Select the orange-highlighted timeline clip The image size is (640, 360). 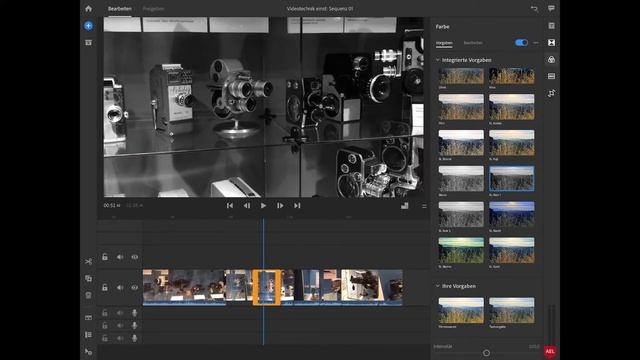point(267,287)
